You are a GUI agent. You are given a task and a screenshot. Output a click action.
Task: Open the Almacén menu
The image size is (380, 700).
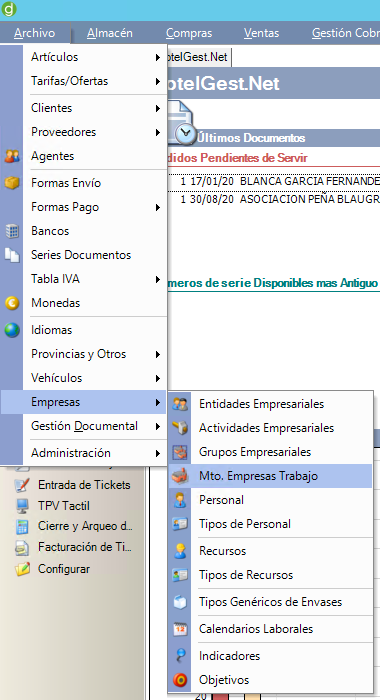pyautogui.click(x=110, y=33)
